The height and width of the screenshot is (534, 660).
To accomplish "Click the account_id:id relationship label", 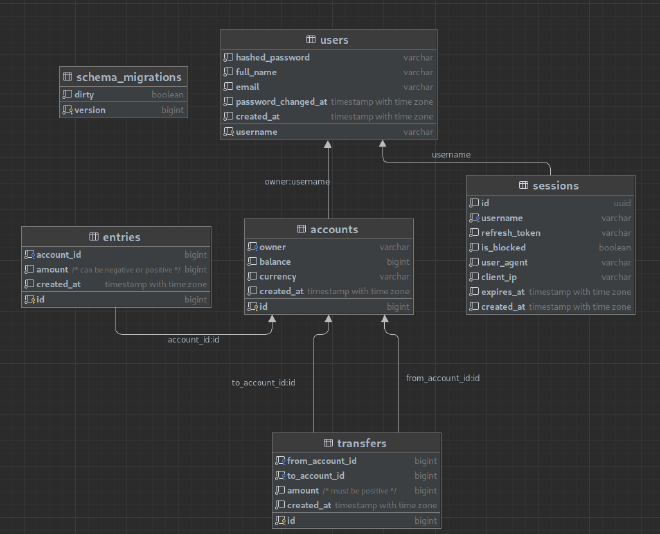I will 193,340.
